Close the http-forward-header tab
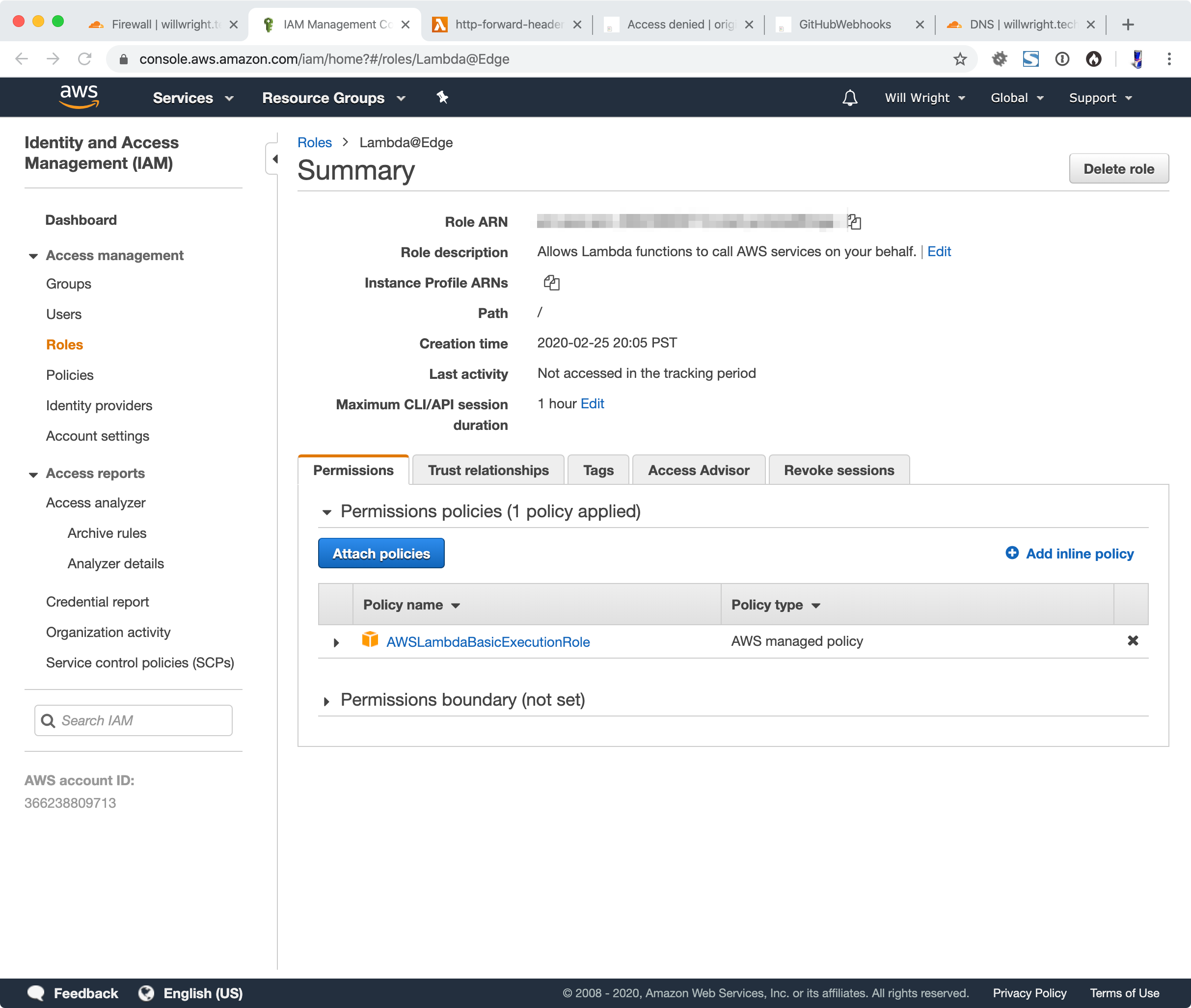1191x1008 pixels. [x=577, y=25]
